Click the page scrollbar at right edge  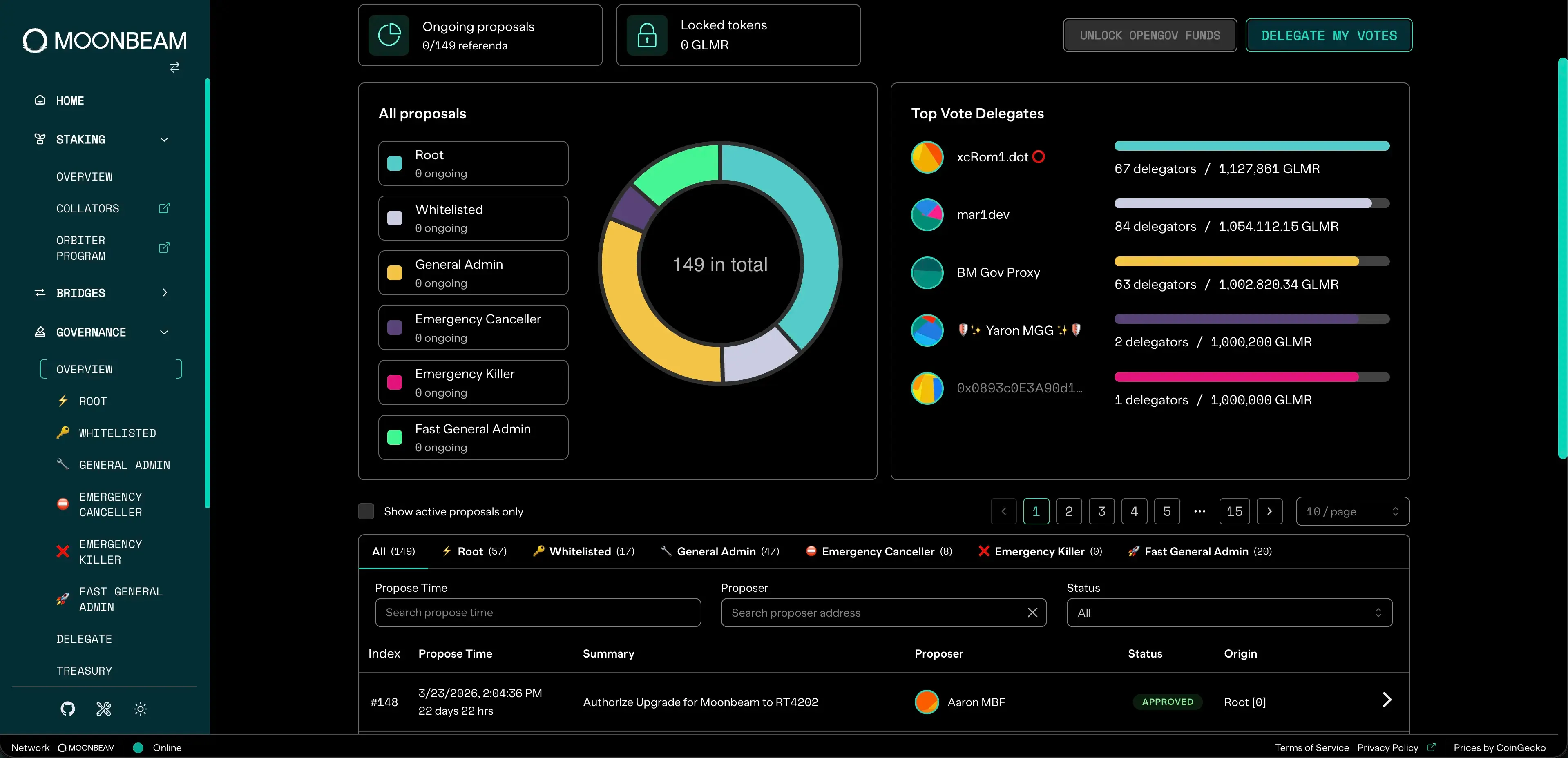tap(1563, 258)
